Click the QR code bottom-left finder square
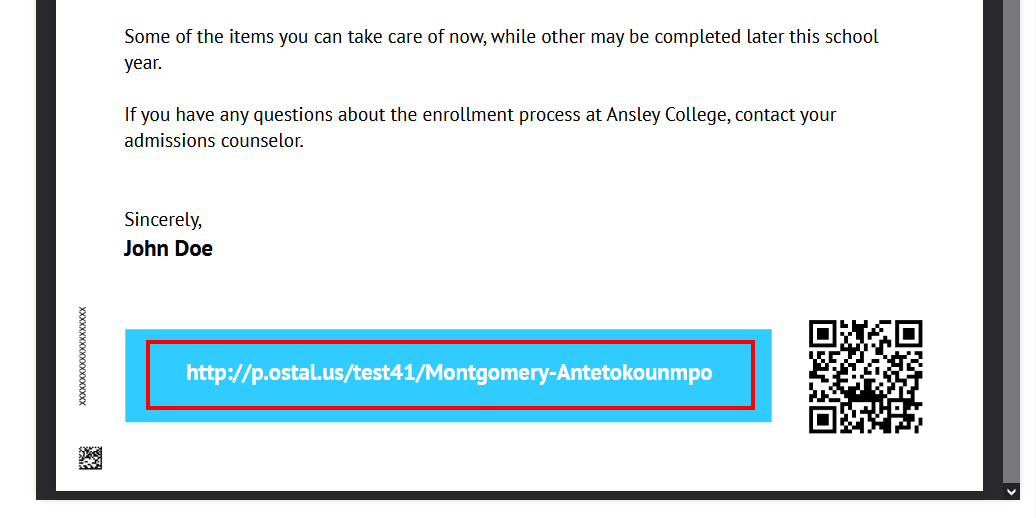This screenshot has height=518, width=1036. point(823,420)
